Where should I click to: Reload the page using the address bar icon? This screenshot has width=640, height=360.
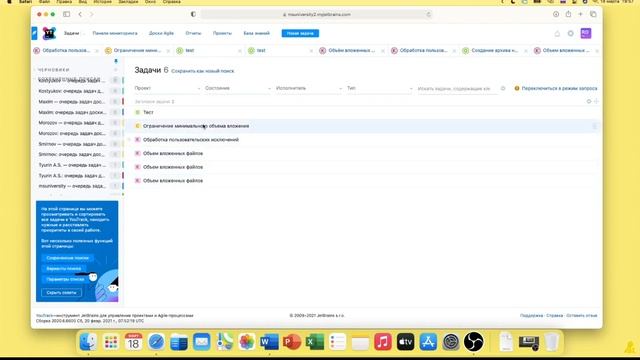[x=428, y=14]
